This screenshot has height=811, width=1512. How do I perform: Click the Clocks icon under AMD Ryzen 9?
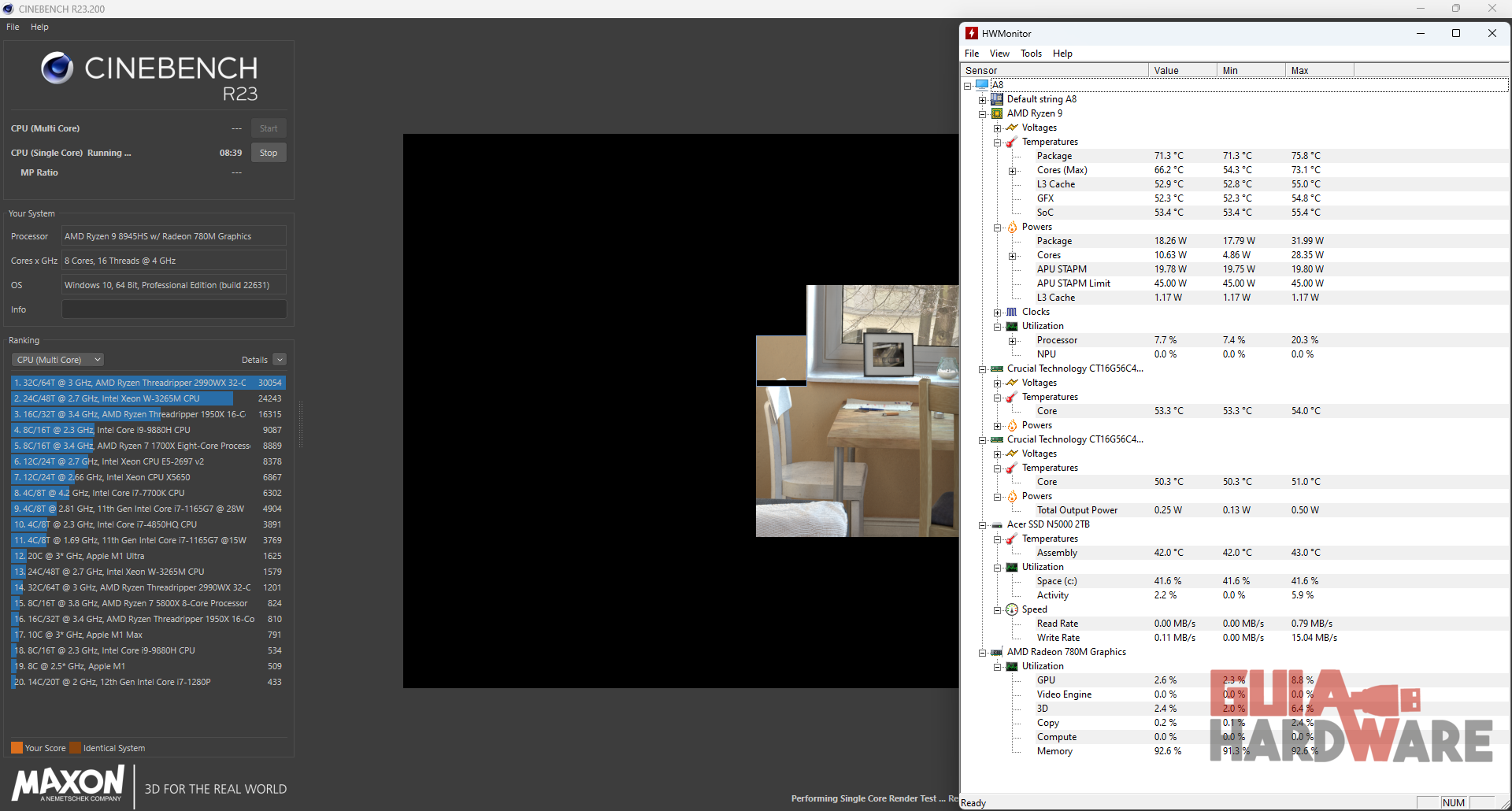pyautogui.click(x=1012, y=312)
